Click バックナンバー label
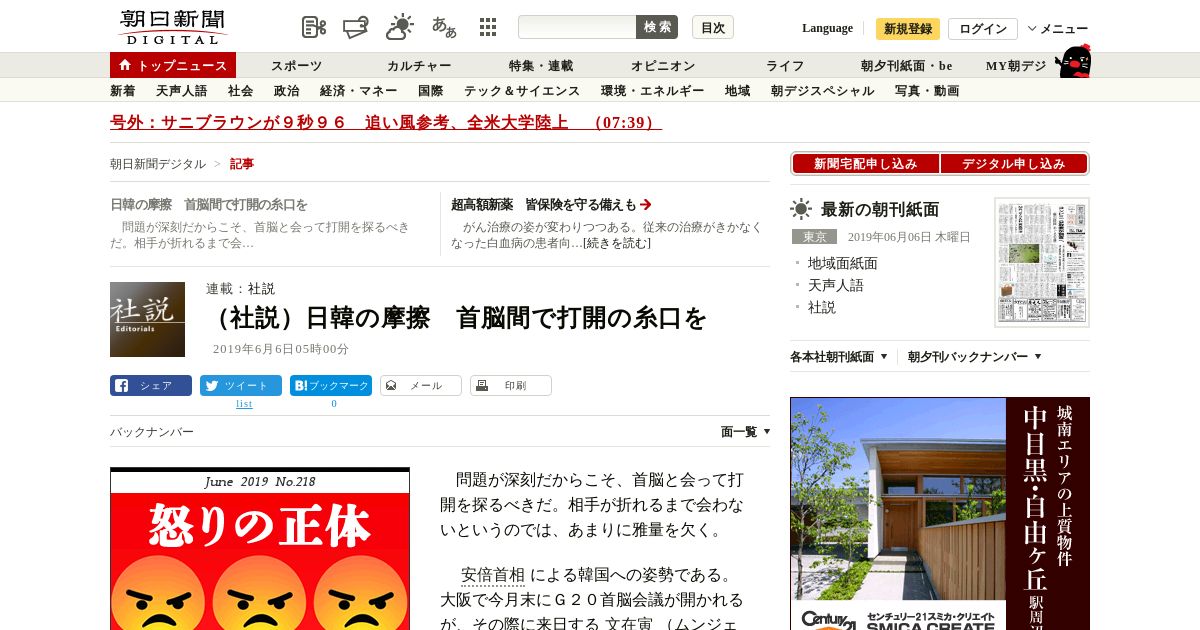 pos(152,432)
